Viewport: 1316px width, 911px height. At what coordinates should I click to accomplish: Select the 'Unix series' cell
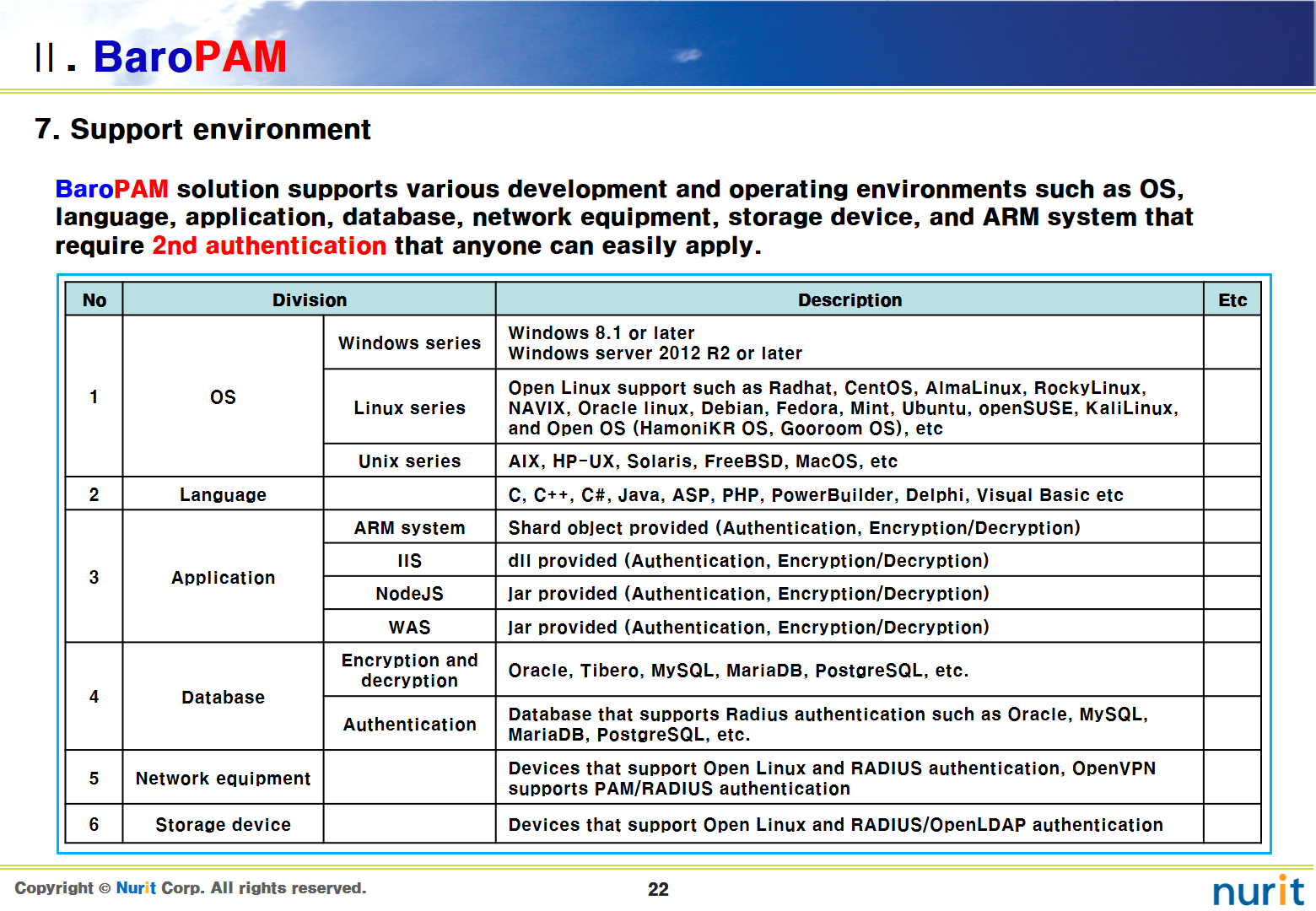click(x=409, y=461)
